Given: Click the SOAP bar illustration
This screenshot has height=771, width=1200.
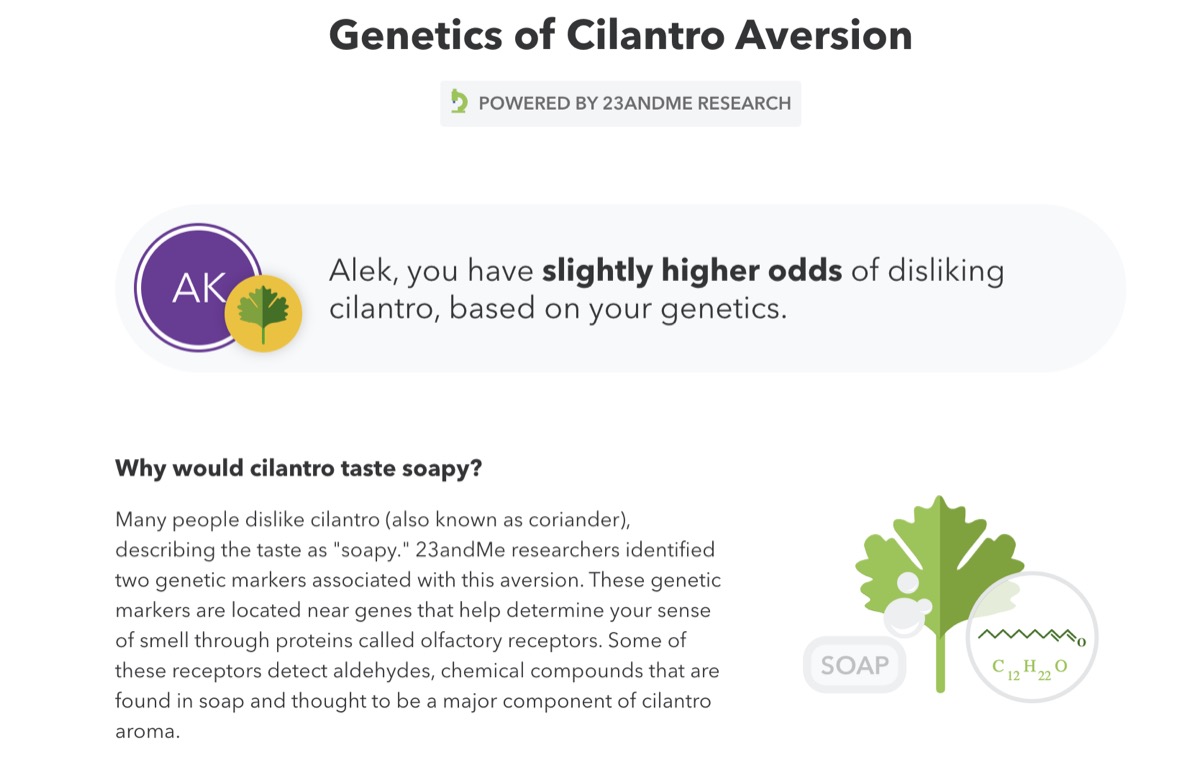Looking at the screenshot, I should (x=855, y=665).
